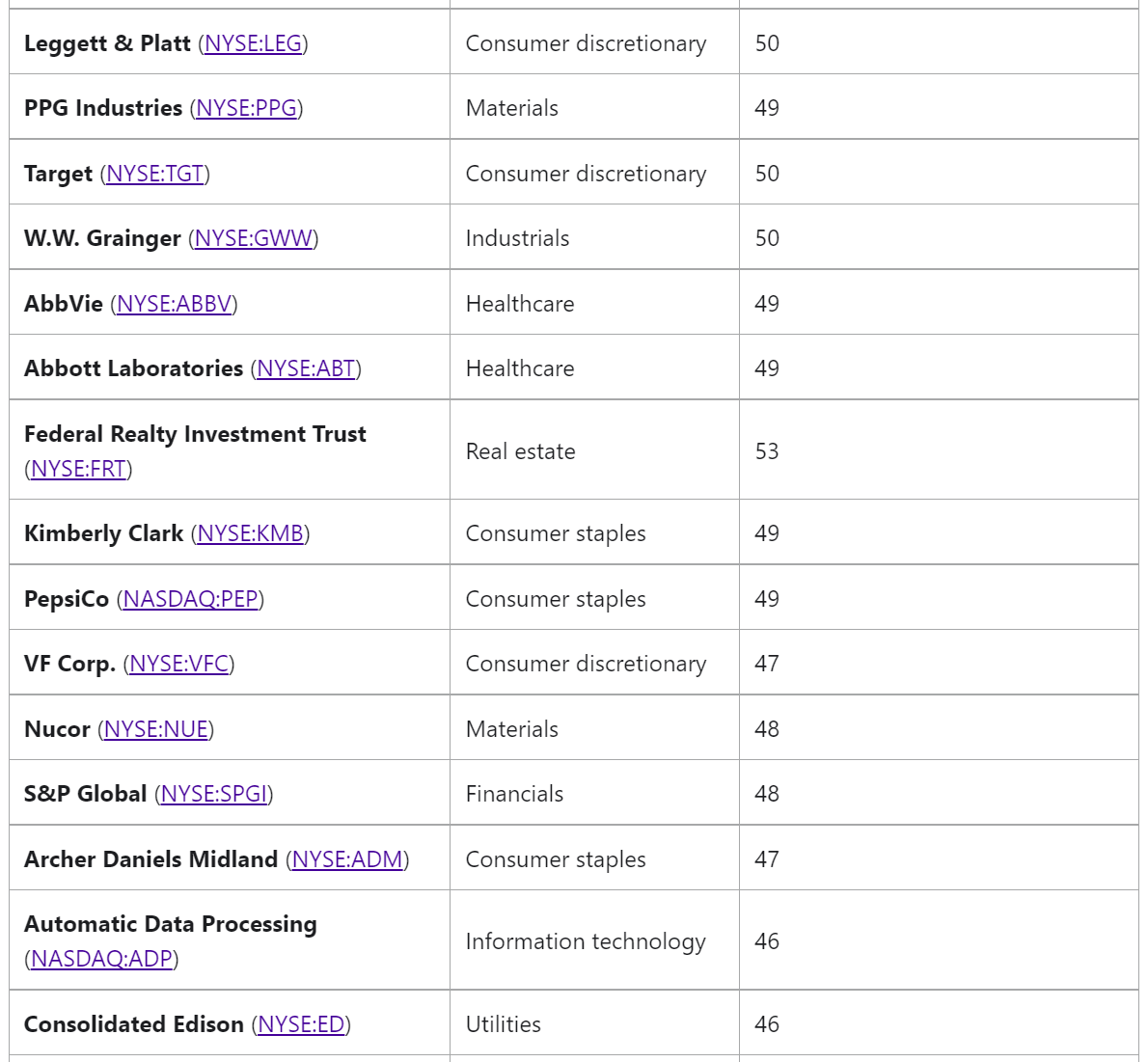The width and height of the screenshot is (1148, 1062).
Task: Open the NYSE:ADM ticker link
Action: (x=347, y=860)
